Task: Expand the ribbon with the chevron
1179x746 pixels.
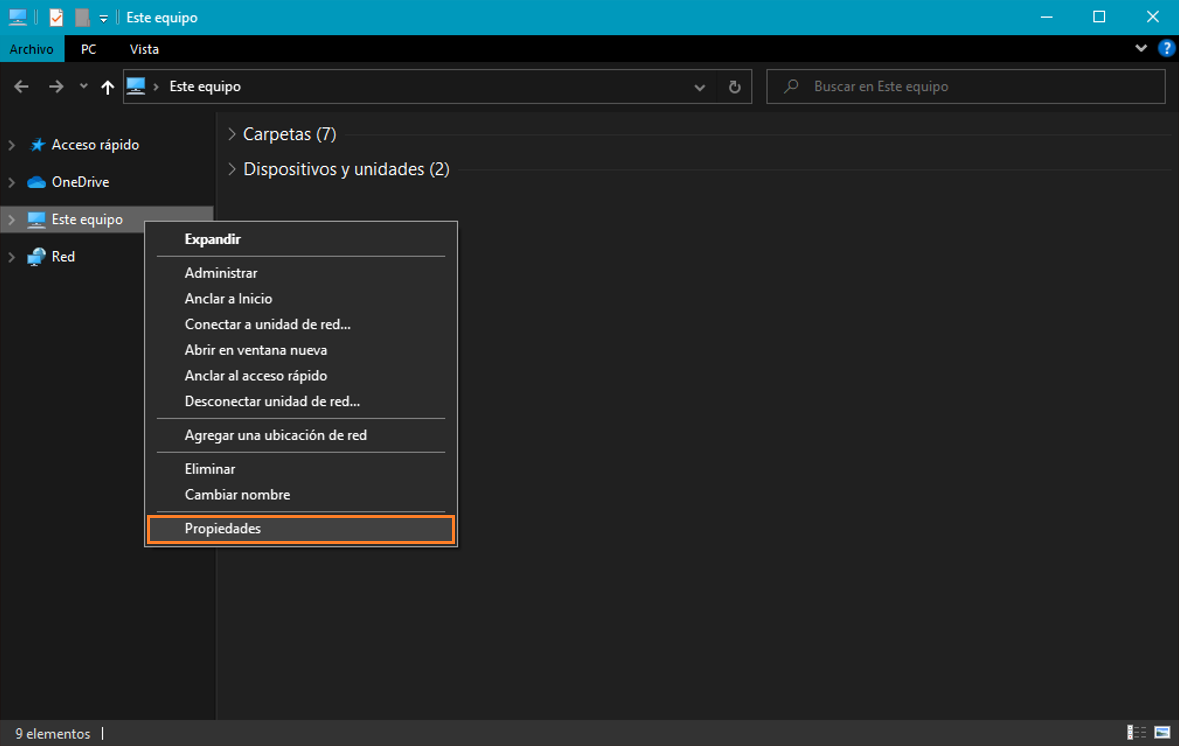Action: (x=1141, y=48)
